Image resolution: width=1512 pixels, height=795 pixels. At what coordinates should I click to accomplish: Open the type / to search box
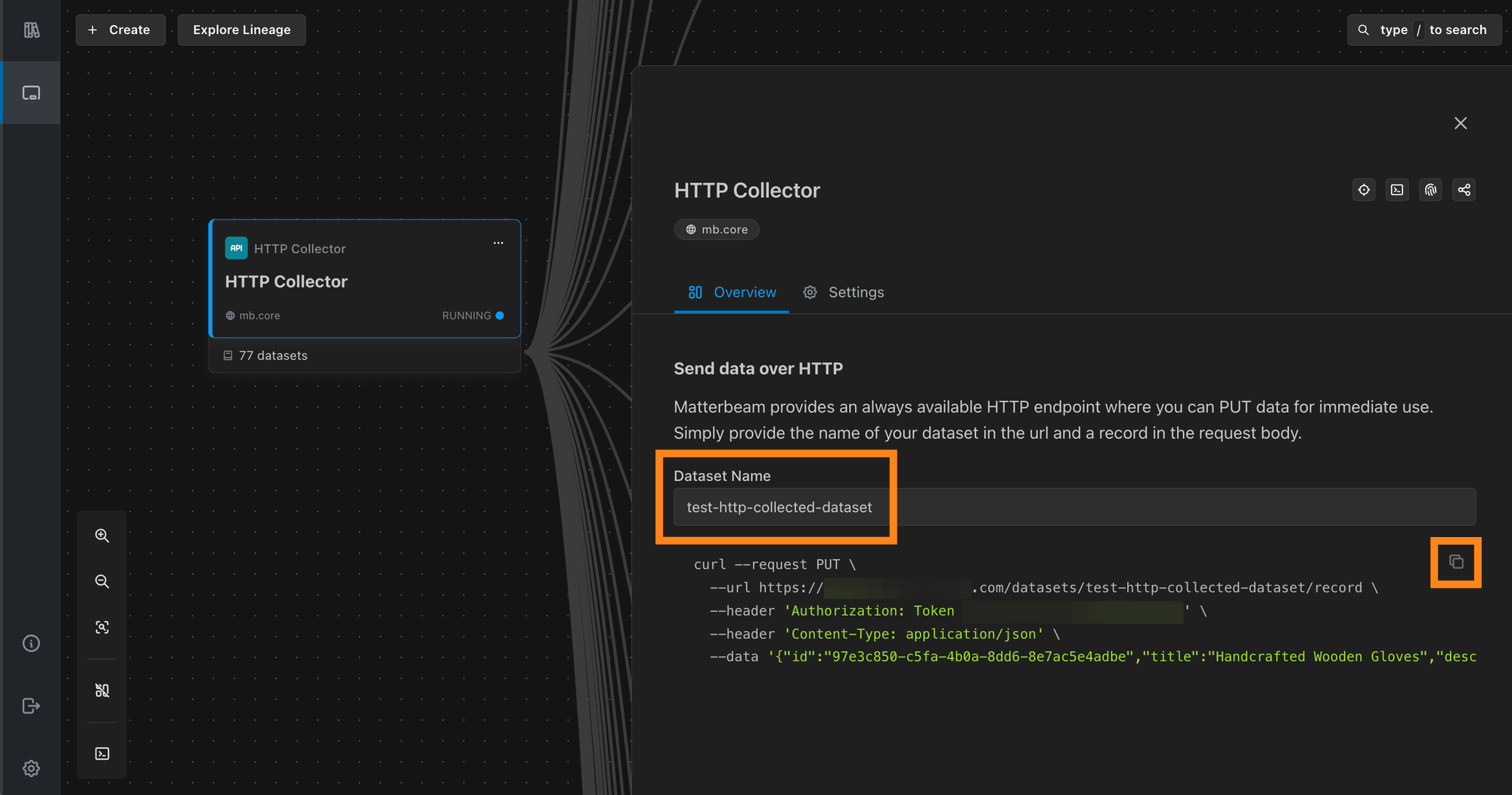tap(1424, 30)
